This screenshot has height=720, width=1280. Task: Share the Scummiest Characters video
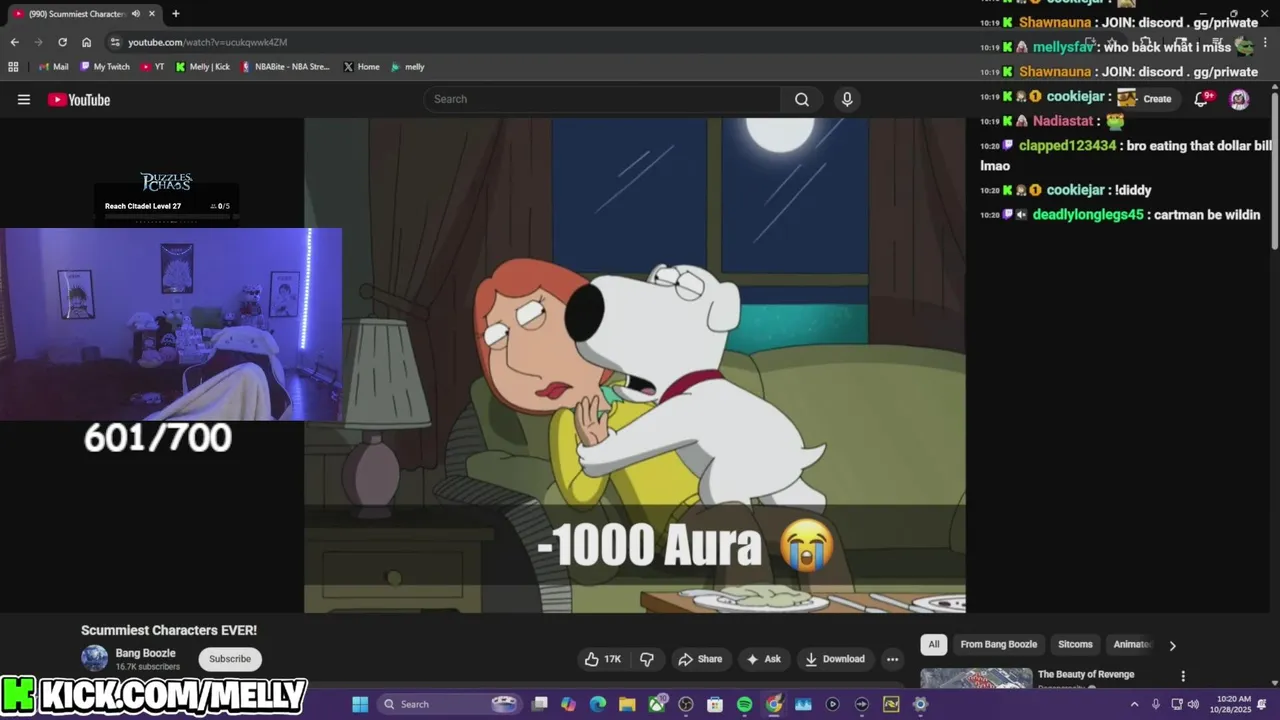[700, 659]
